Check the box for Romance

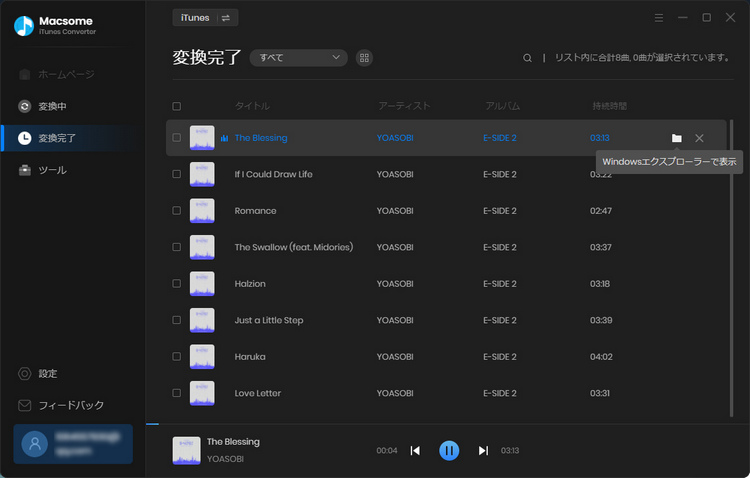coord(176,211)
